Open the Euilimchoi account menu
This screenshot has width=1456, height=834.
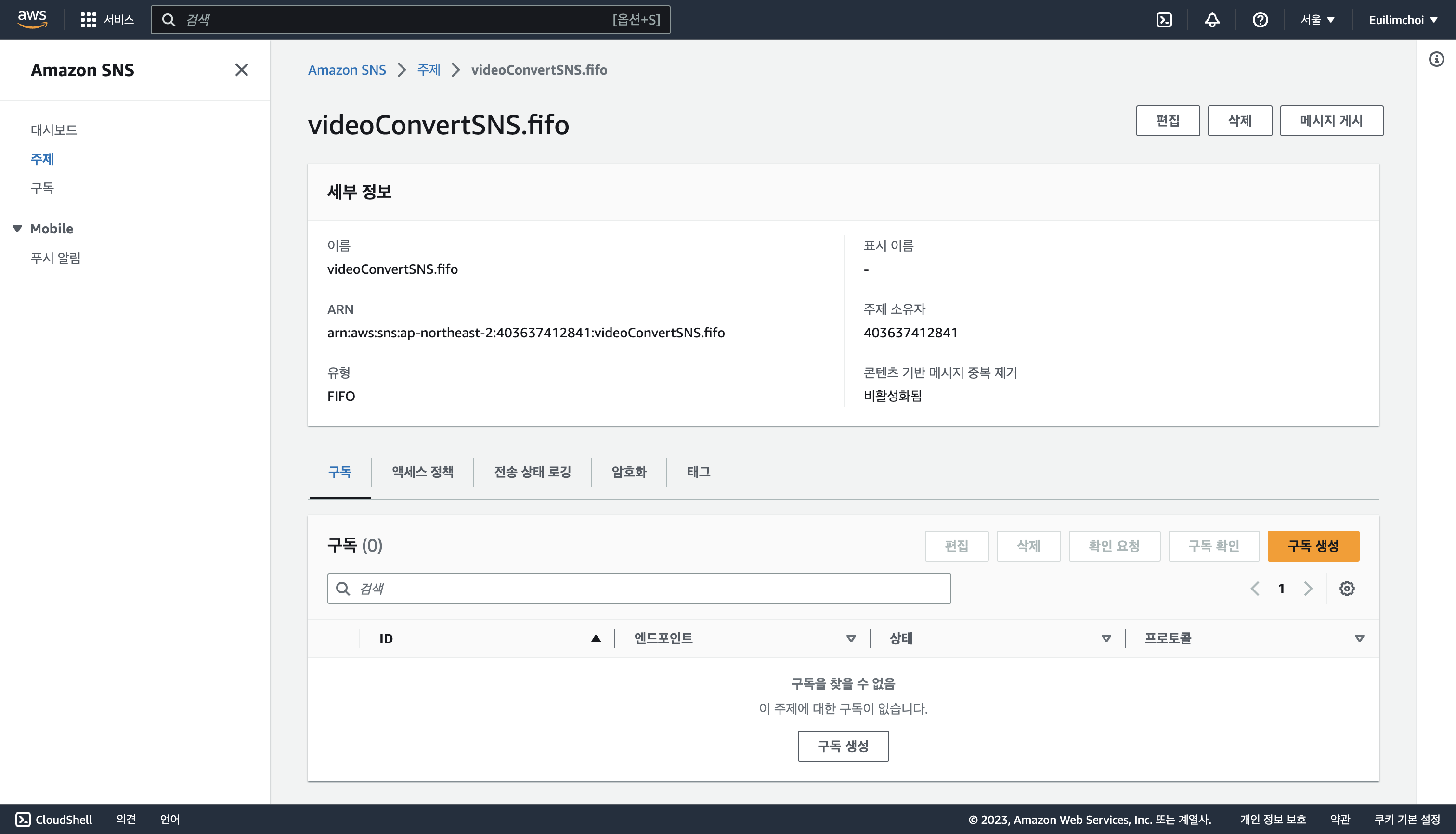coord(1403,19)
